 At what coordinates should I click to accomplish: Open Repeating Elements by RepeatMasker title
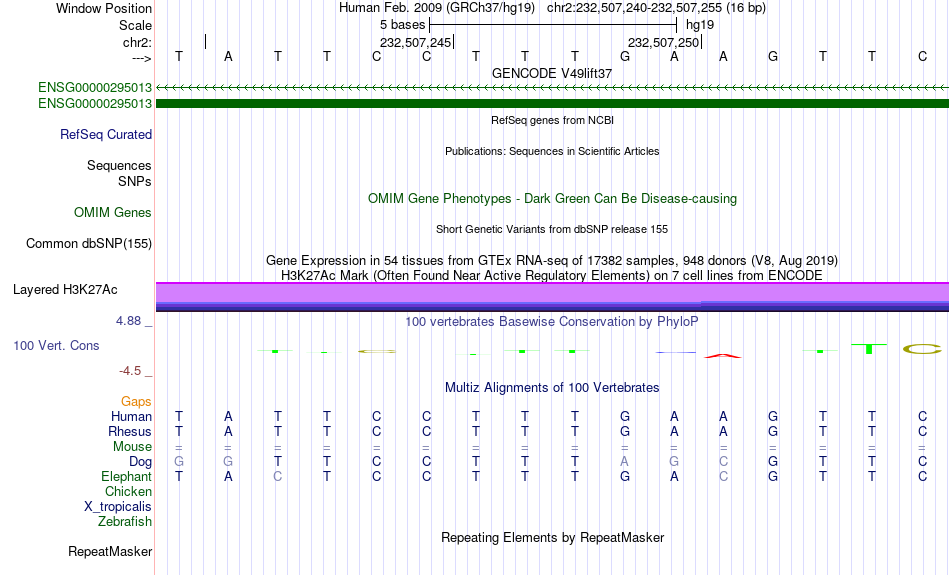pos(552,538)
